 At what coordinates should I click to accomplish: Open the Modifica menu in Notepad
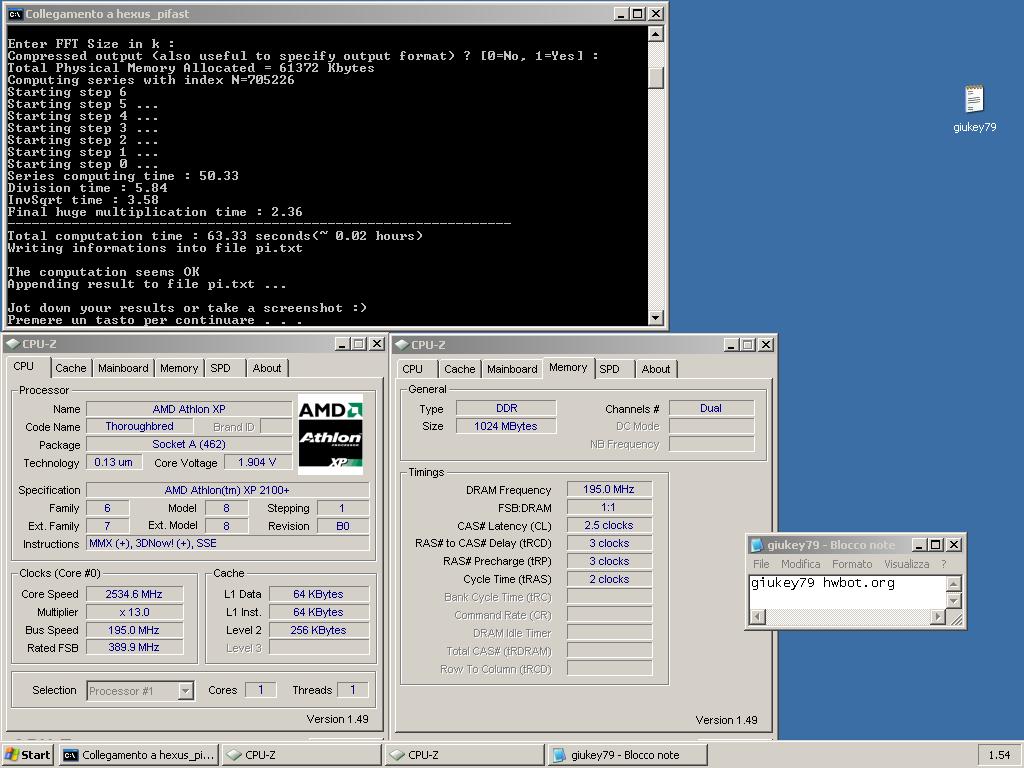tap(801, 564)
